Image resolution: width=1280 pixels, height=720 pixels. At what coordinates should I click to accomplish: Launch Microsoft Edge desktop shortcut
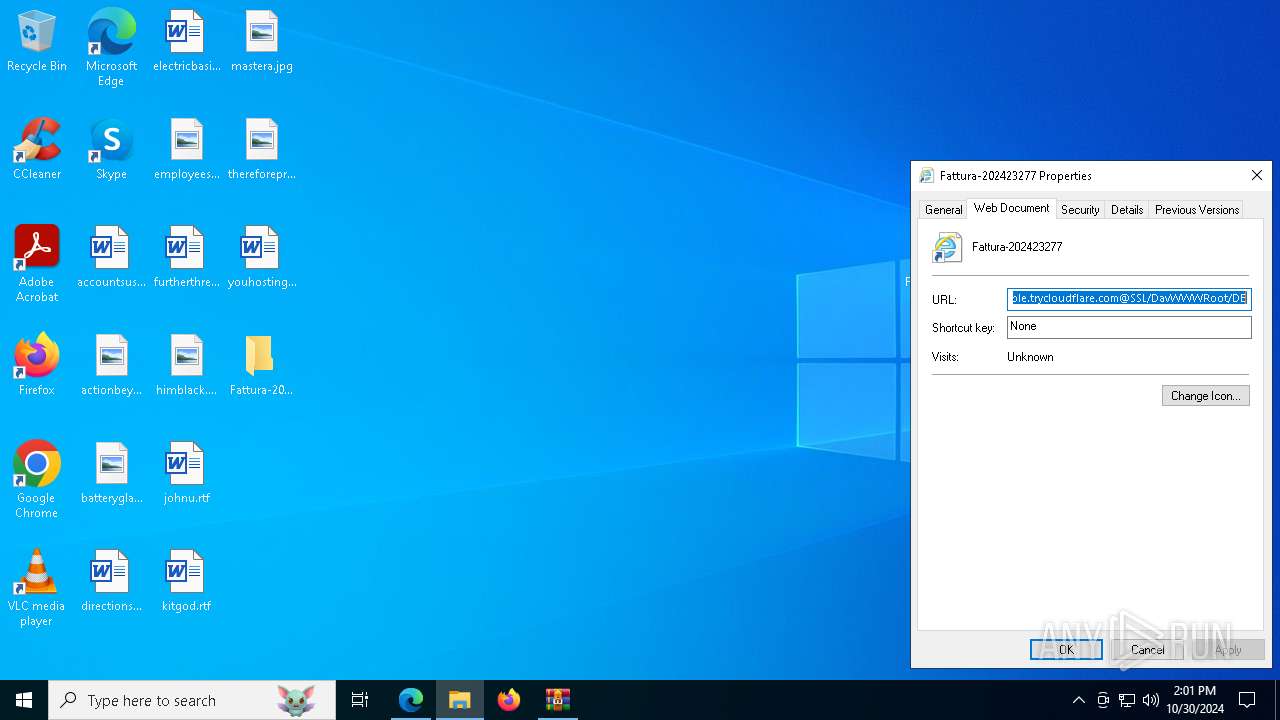tap(111, 47)
